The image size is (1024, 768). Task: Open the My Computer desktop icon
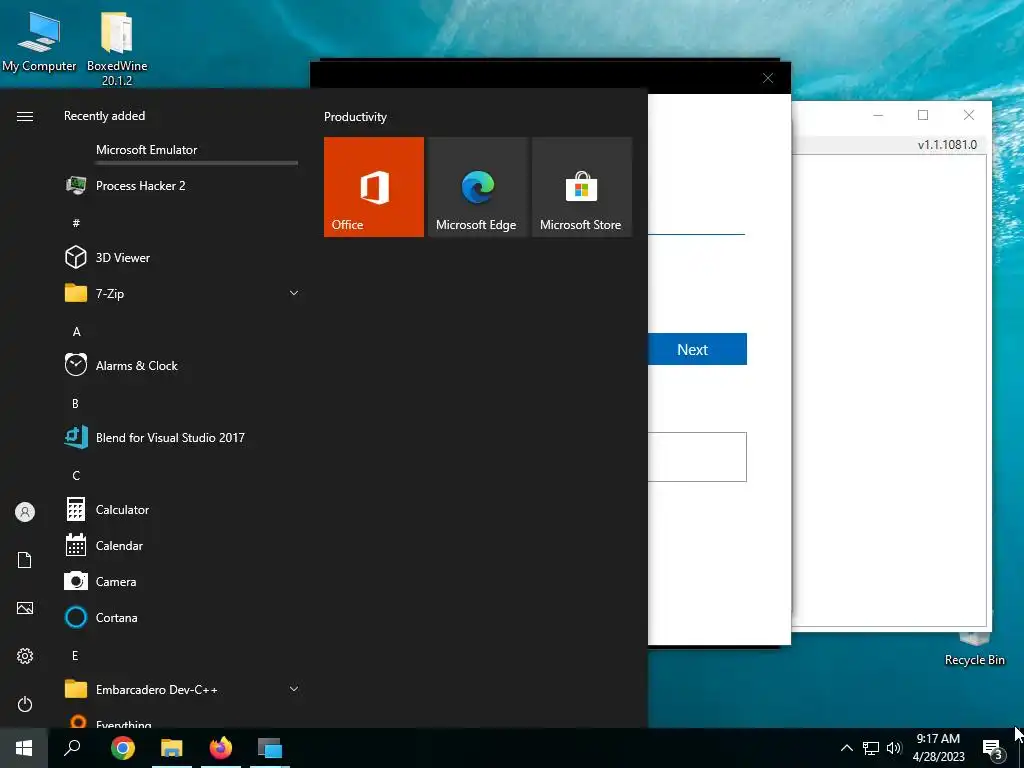click(x=39, y=40)
